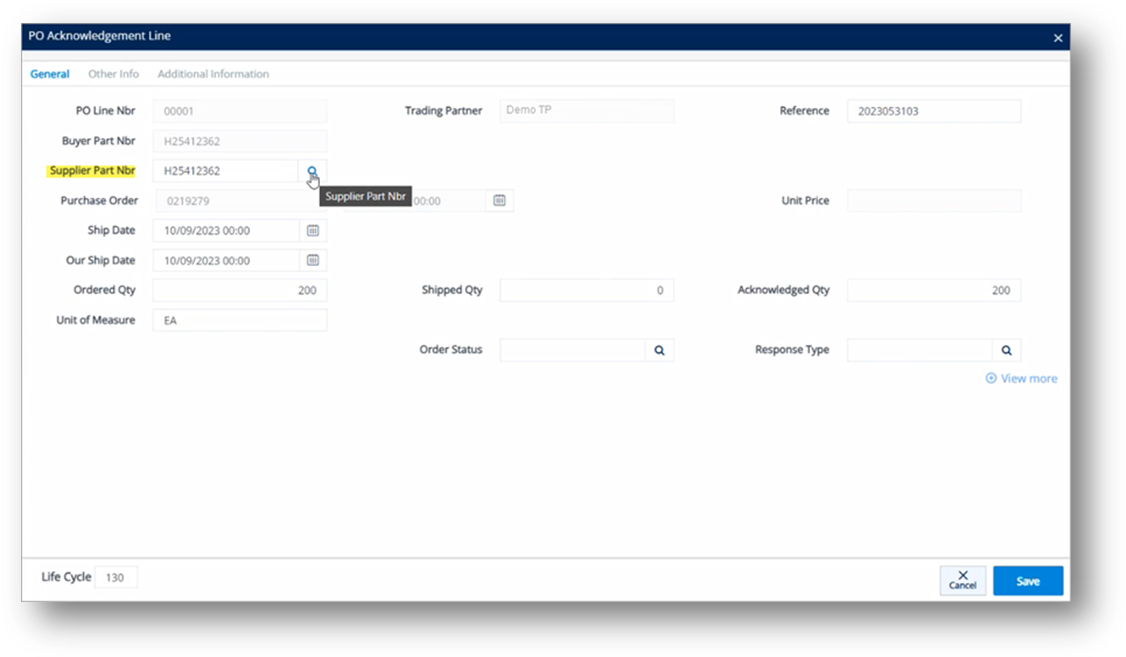This screenshot has height=657, width=1126.
Task: Click the Order Status lookup icon
Action: click(659, 350)
